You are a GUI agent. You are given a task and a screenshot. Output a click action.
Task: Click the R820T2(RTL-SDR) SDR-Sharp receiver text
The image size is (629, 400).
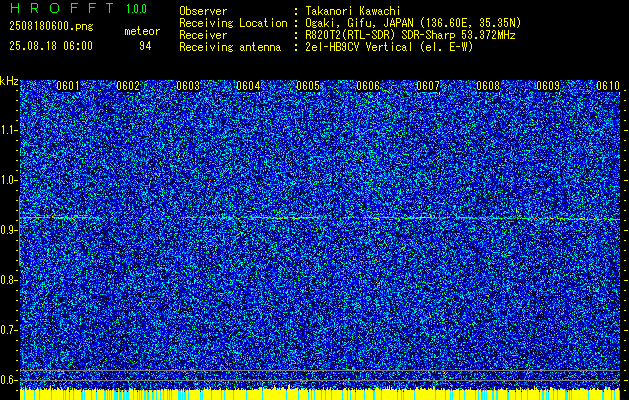(410, 35)
